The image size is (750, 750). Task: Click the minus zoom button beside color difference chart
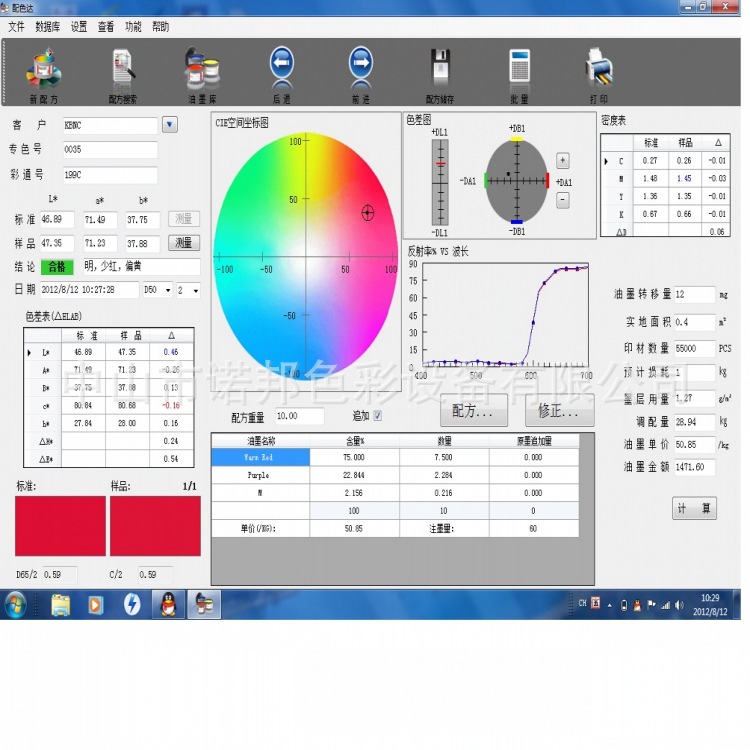tap(563, 199)
